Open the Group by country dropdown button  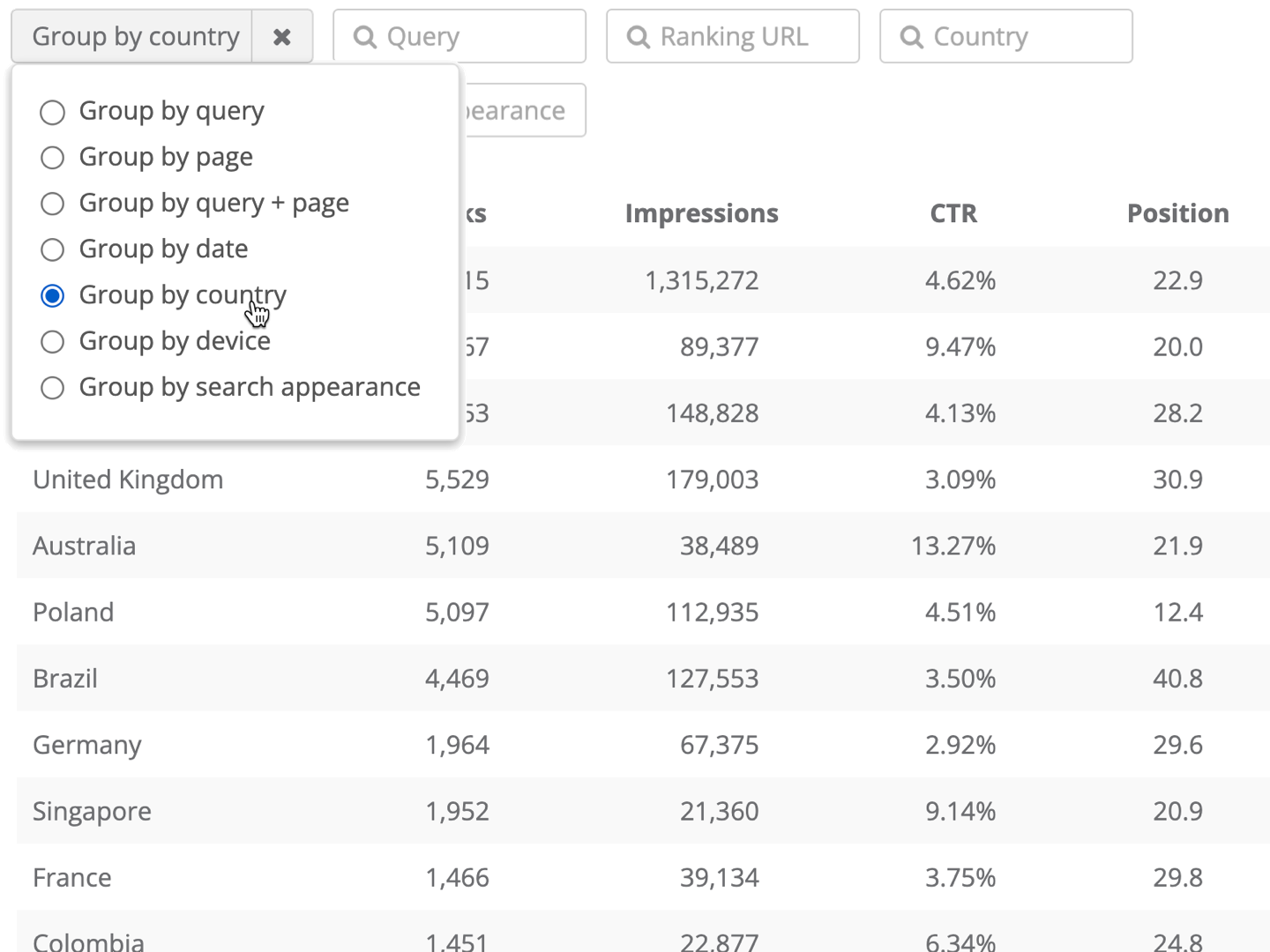click(132, 37)
